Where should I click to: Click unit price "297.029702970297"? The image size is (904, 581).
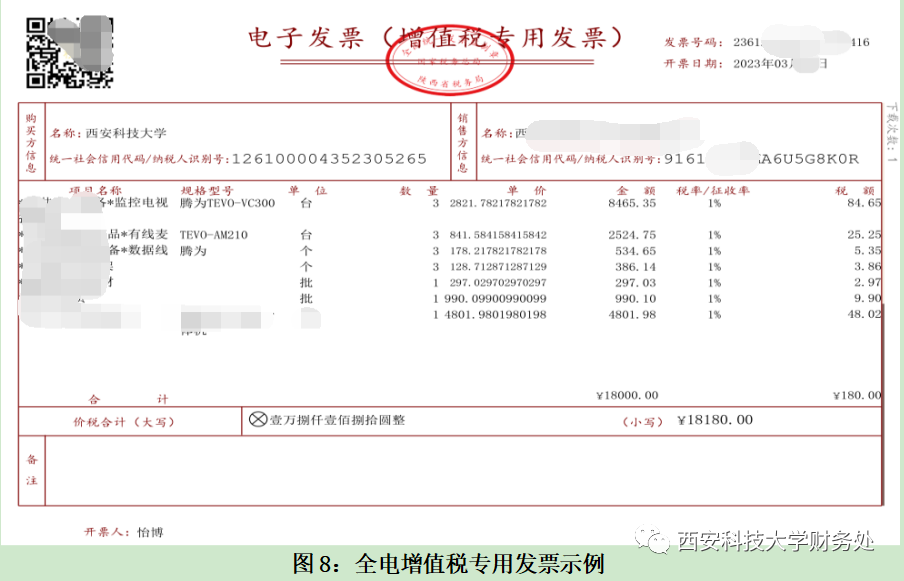click(498, 283)
